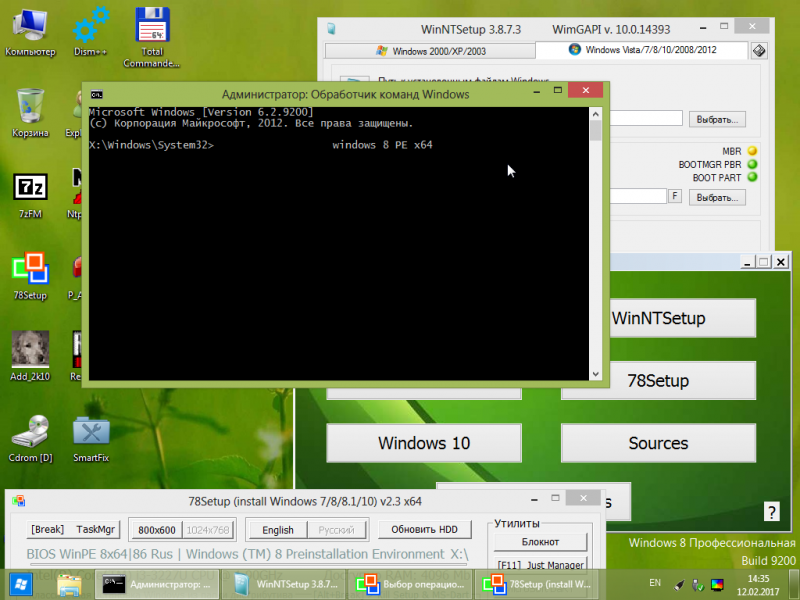Screen dimensions: 800x600
Task: Switch to Выбор операцио... taskbar item
Action: click(411, 584)
